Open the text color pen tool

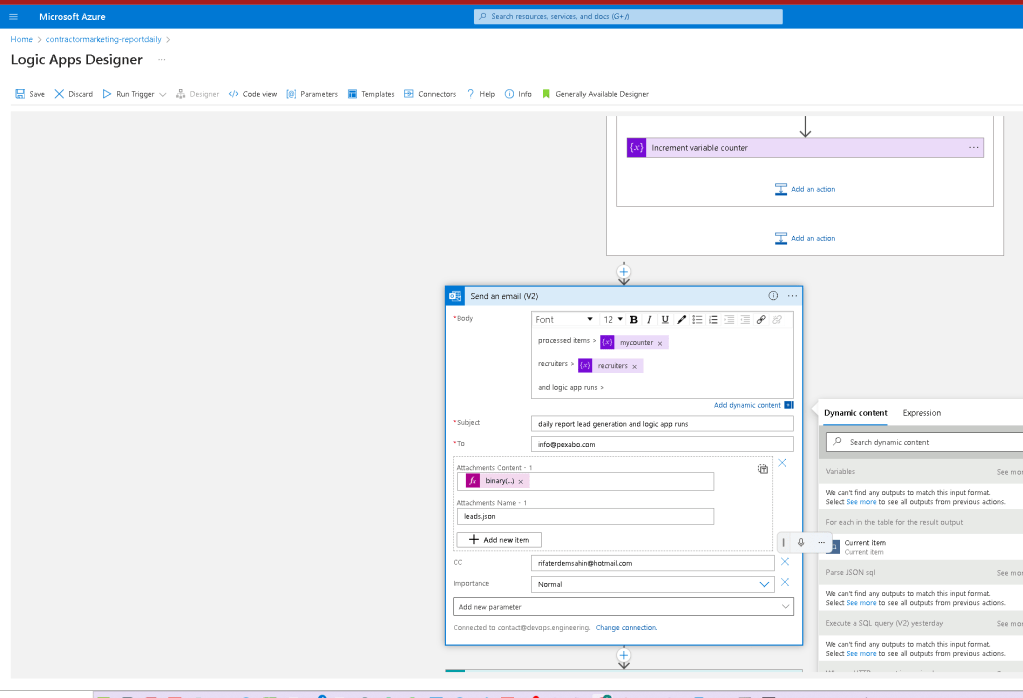(x=681, y=319)
